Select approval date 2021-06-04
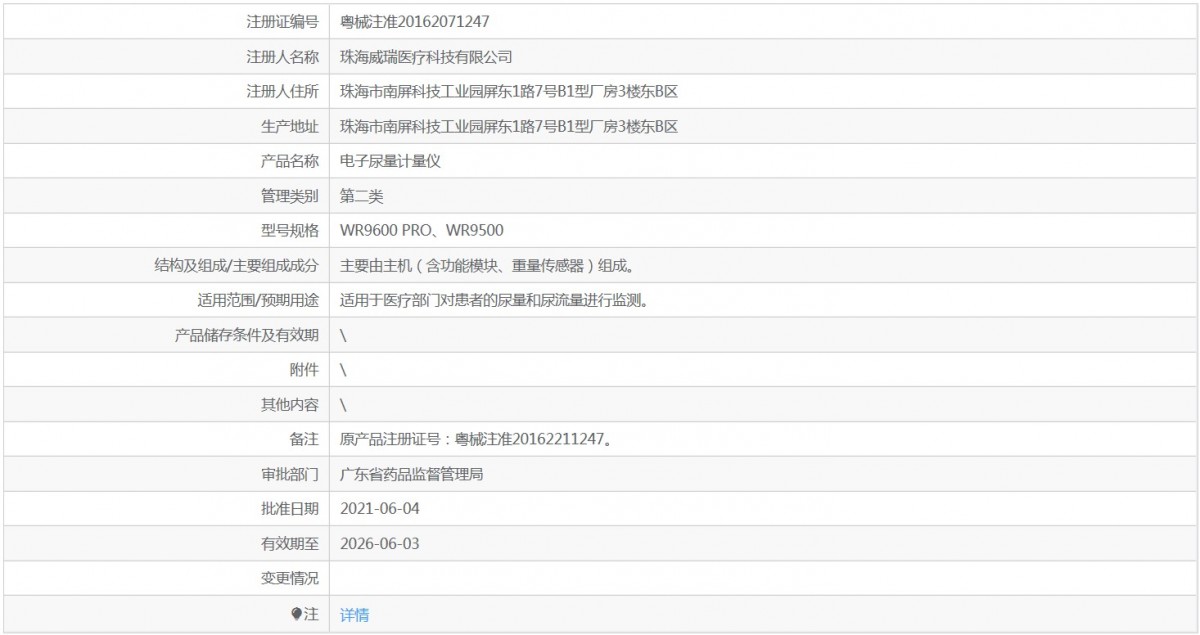The width and height of the screenshot is (1200, 635). (x=380, y=509)
